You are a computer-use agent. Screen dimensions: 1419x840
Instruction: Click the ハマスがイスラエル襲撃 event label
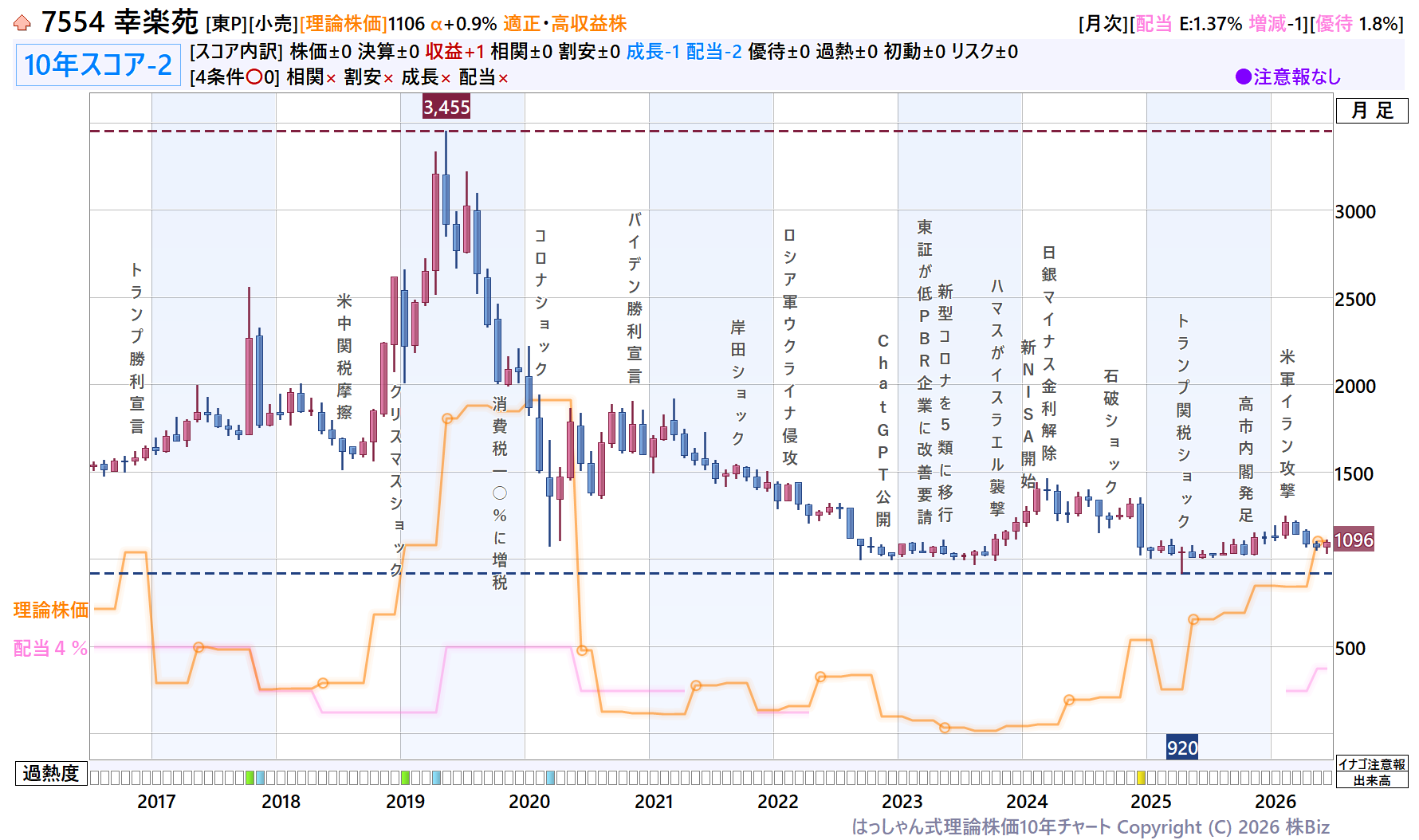pyautogui.click(x=997, y=397)
